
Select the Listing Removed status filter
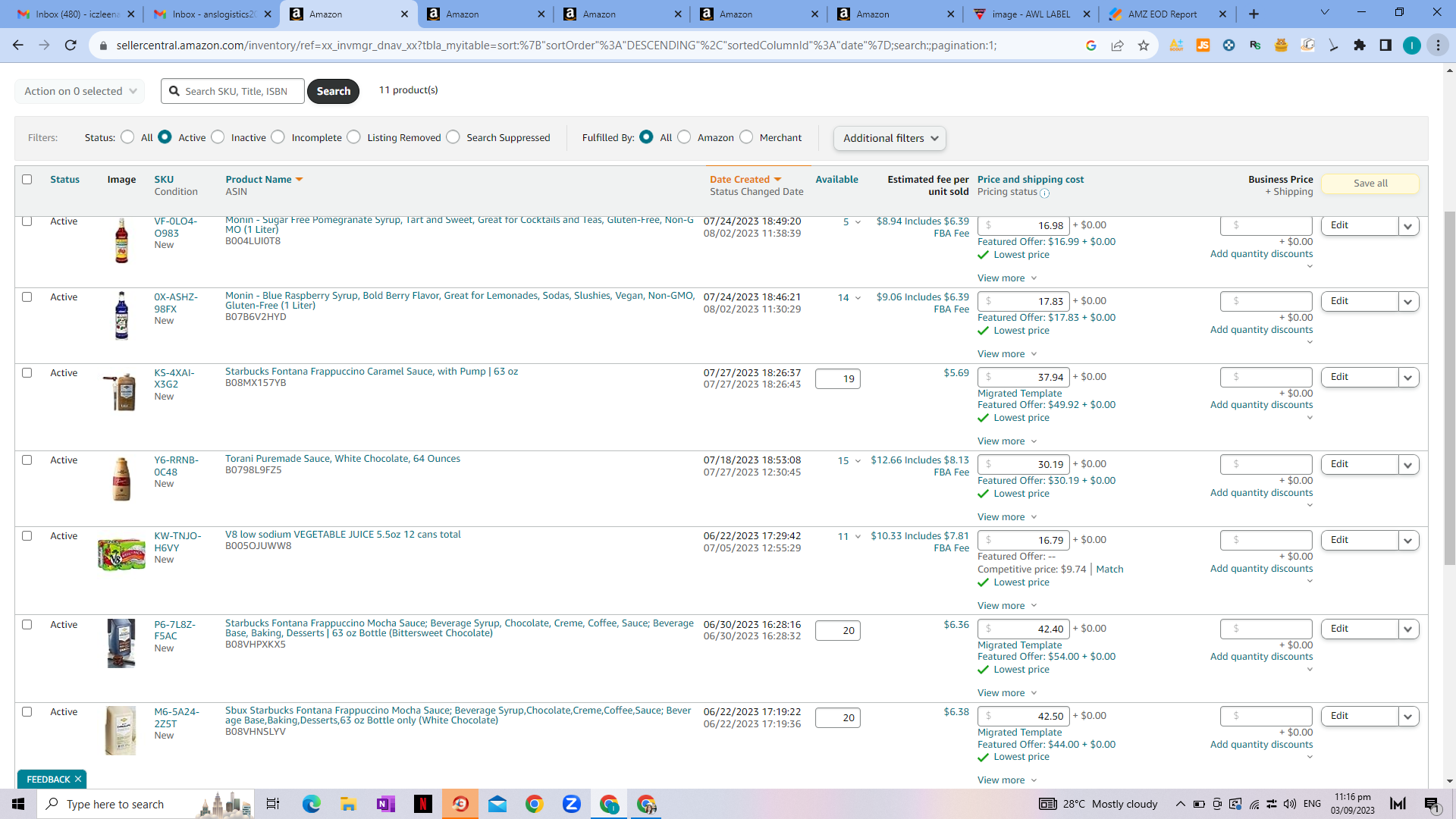click(354, 137)
